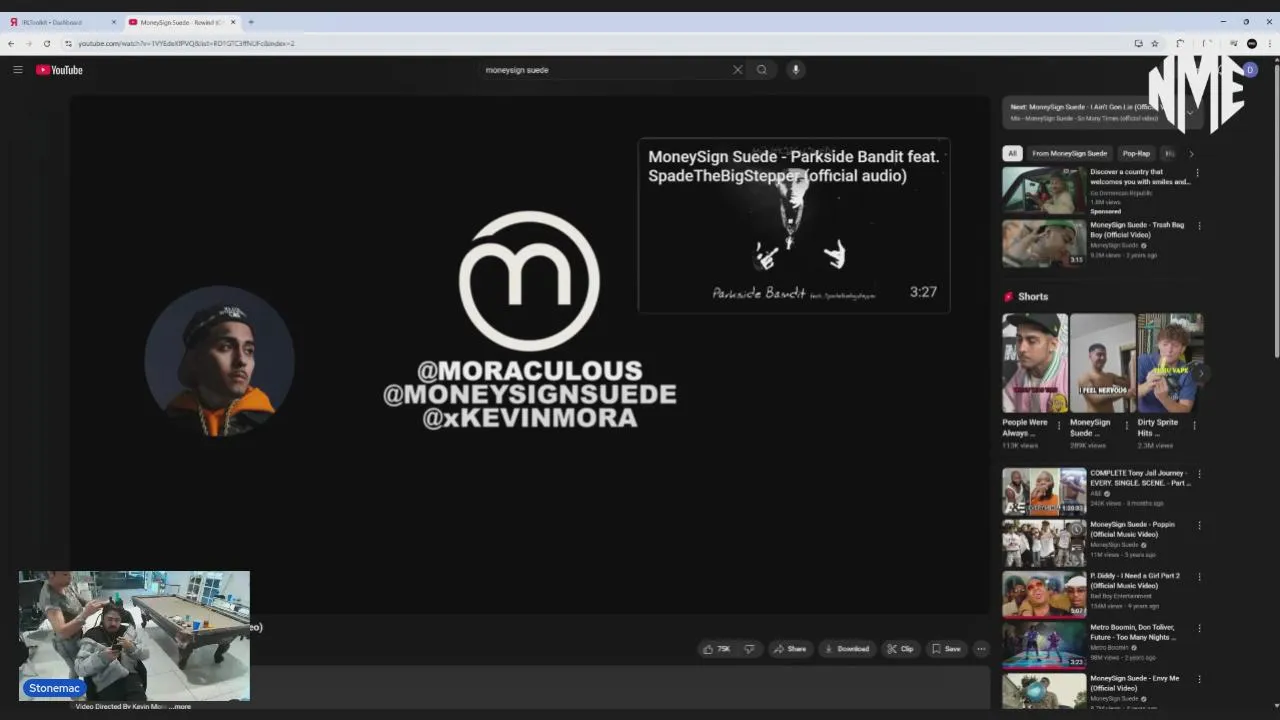This screenshot has height=720, width=1280.
Task: Clear the 'moneysign suede' search text
Action: pos(738,70)
